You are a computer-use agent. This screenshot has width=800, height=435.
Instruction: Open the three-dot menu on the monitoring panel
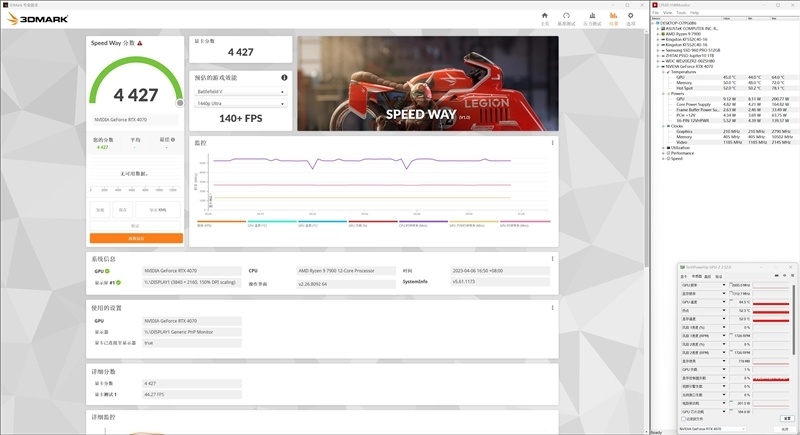click(552, 143)
